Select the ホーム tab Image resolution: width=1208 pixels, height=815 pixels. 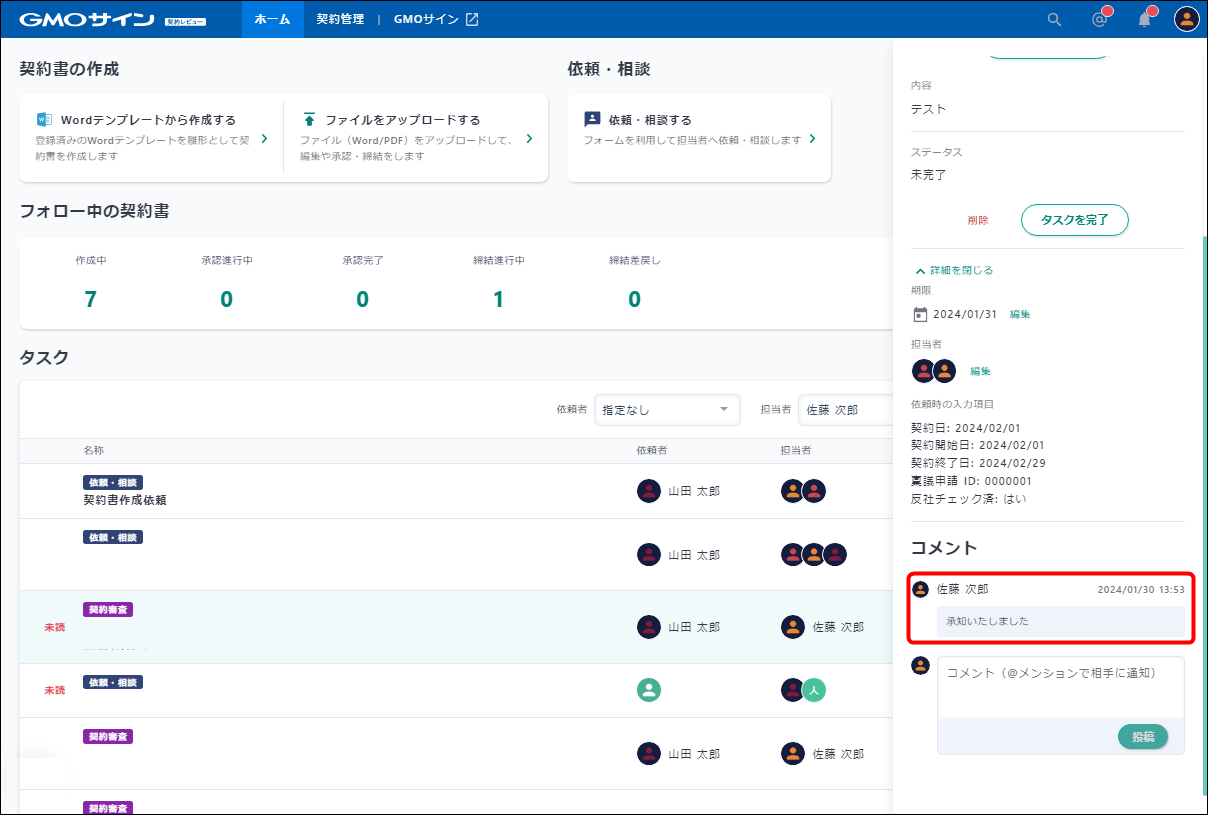pyautogui.click(x=272, y=19)
